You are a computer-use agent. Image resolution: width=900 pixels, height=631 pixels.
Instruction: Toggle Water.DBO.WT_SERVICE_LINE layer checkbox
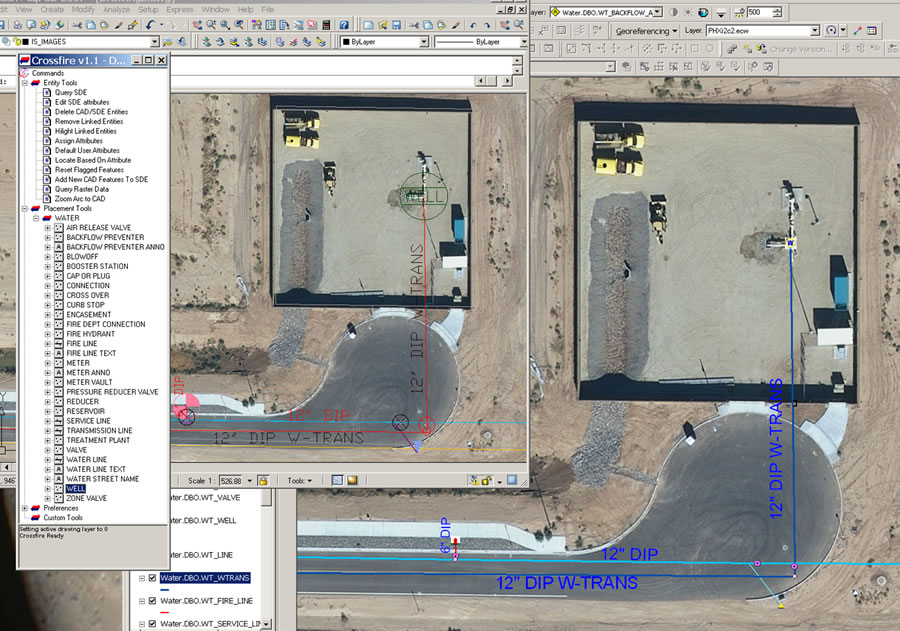click(152, 624)
